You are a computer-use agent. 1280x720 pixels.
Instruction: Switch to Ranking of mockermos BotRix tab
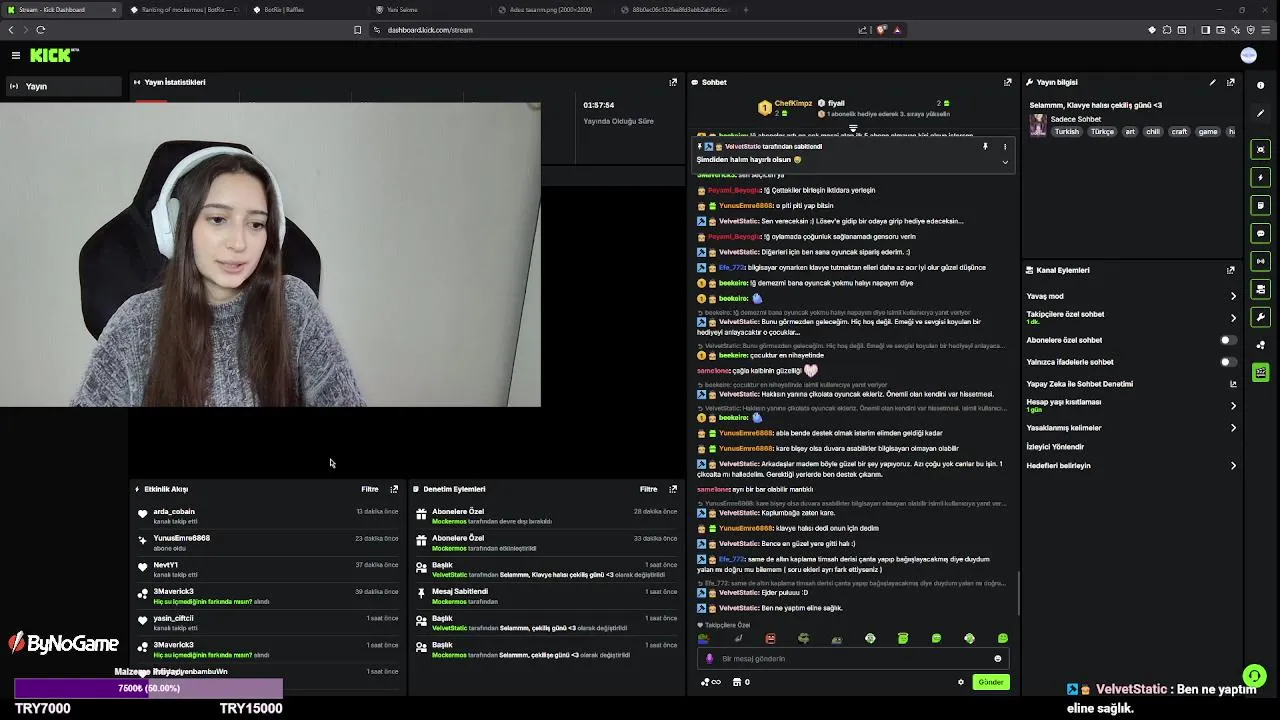tap(184, 10)
